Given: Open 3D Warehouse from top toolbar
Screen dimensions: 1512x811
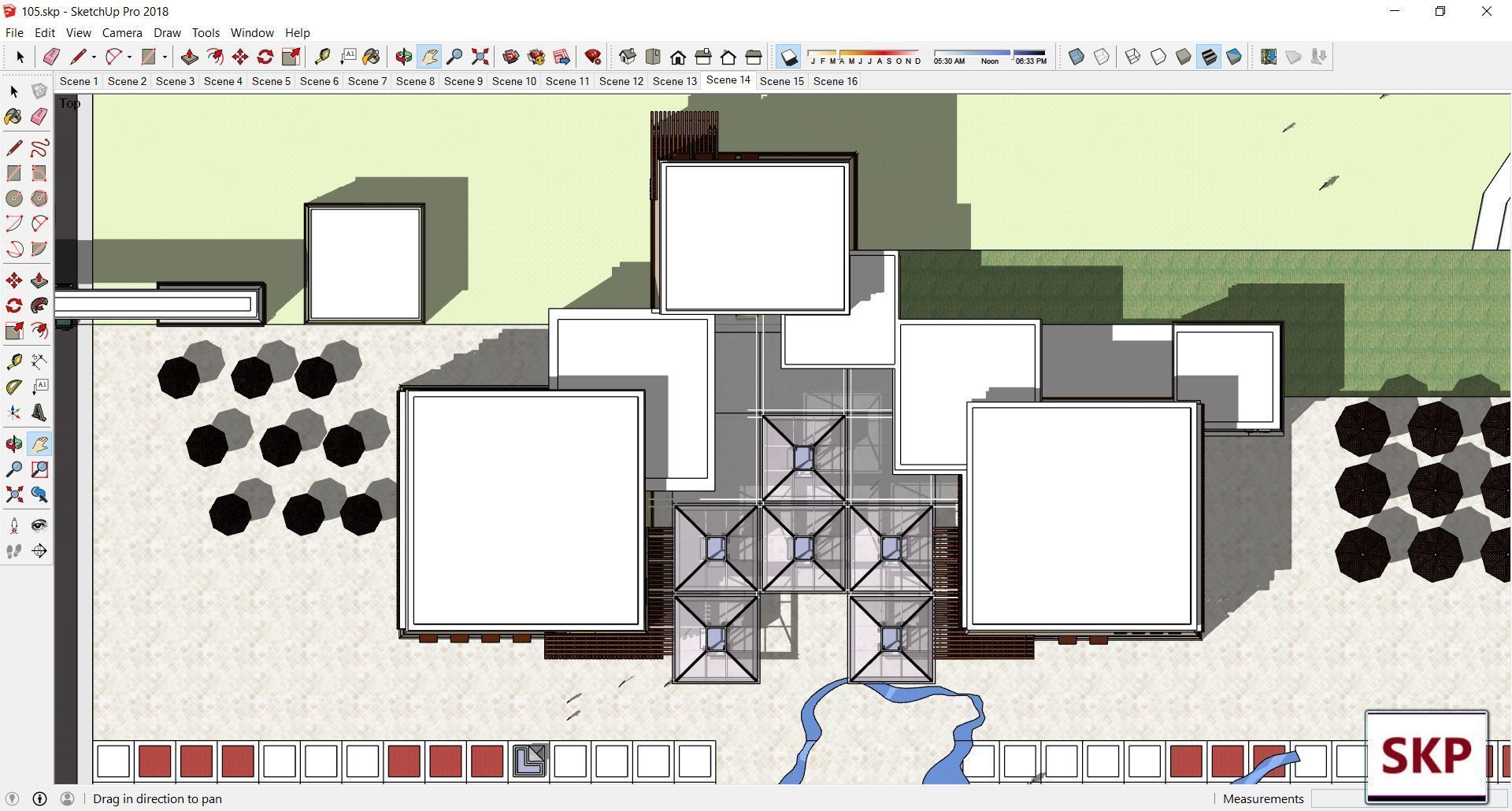Looking at the screenshot, I should click(x=510, y=57).
